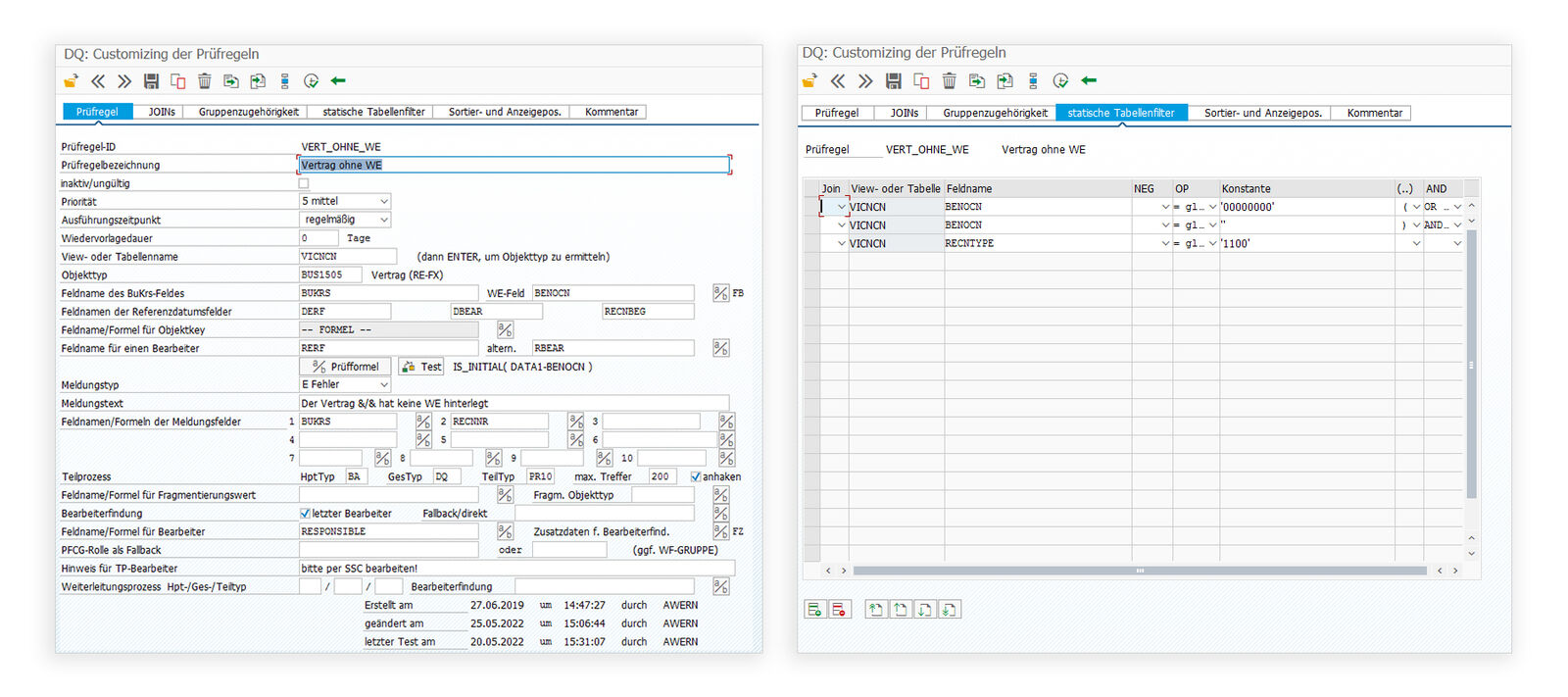Image resolution: width=1568 pixels, height=697 pixels.
Task: Click the green back arrow in the right window
Action: click(1089, 80)
